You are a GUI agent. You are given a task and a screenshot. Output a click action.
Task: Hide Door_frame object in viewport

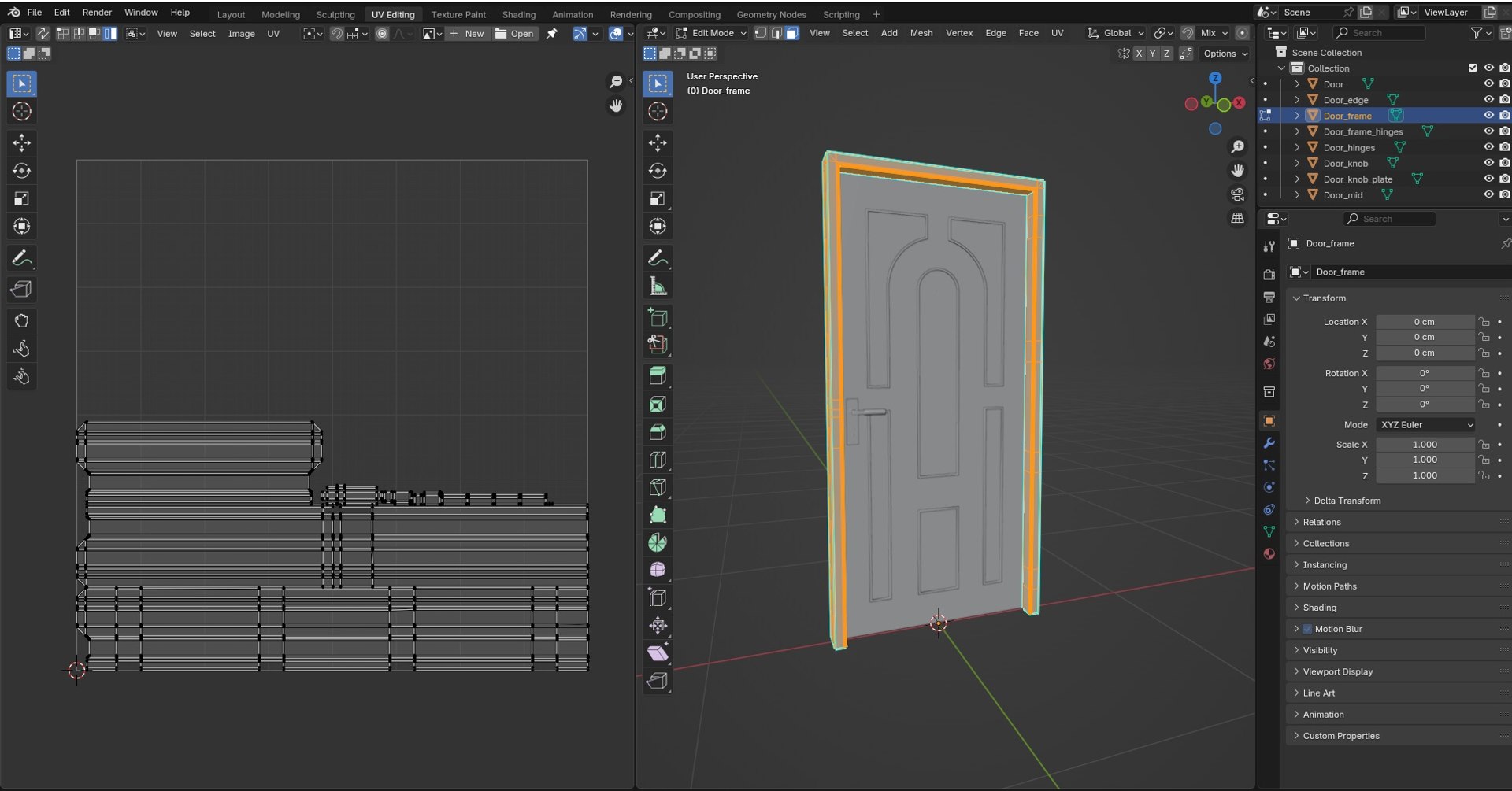coord(1488,116)
